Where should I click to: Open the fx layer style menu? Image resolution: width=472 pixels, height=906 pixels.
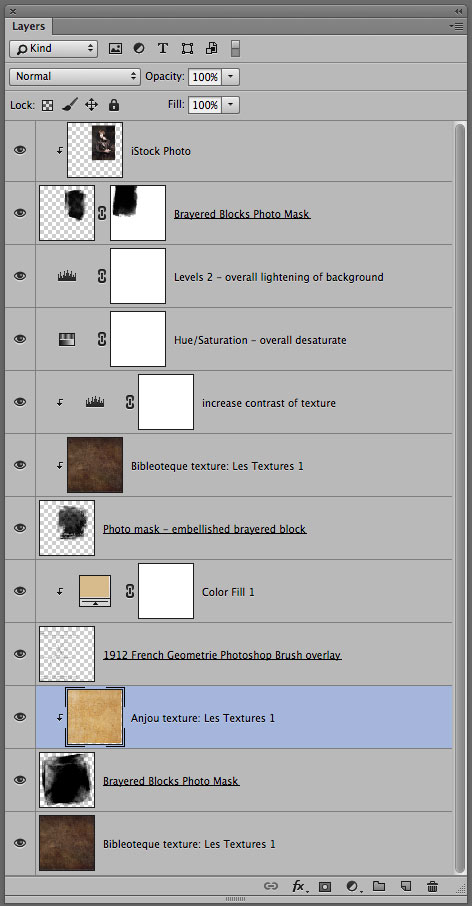click(x=299, y=886)
